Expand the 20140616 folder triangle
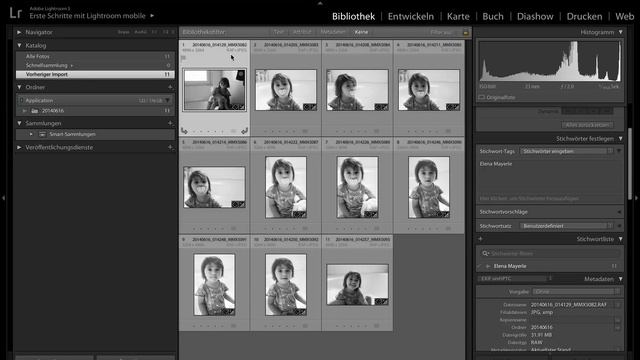 click(x=25, y=111)
